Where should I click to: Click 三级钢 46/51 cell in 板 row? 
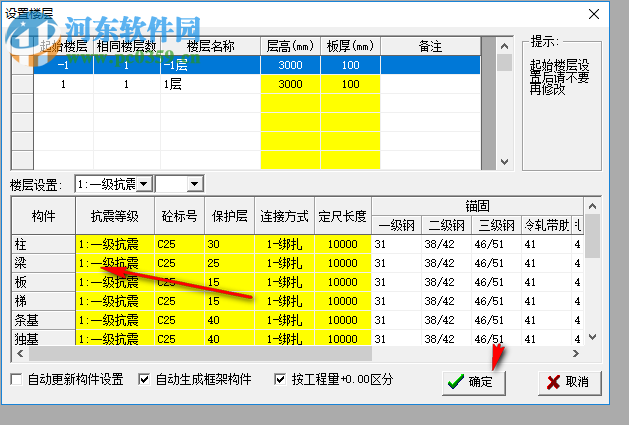click(x=496, y=282)
